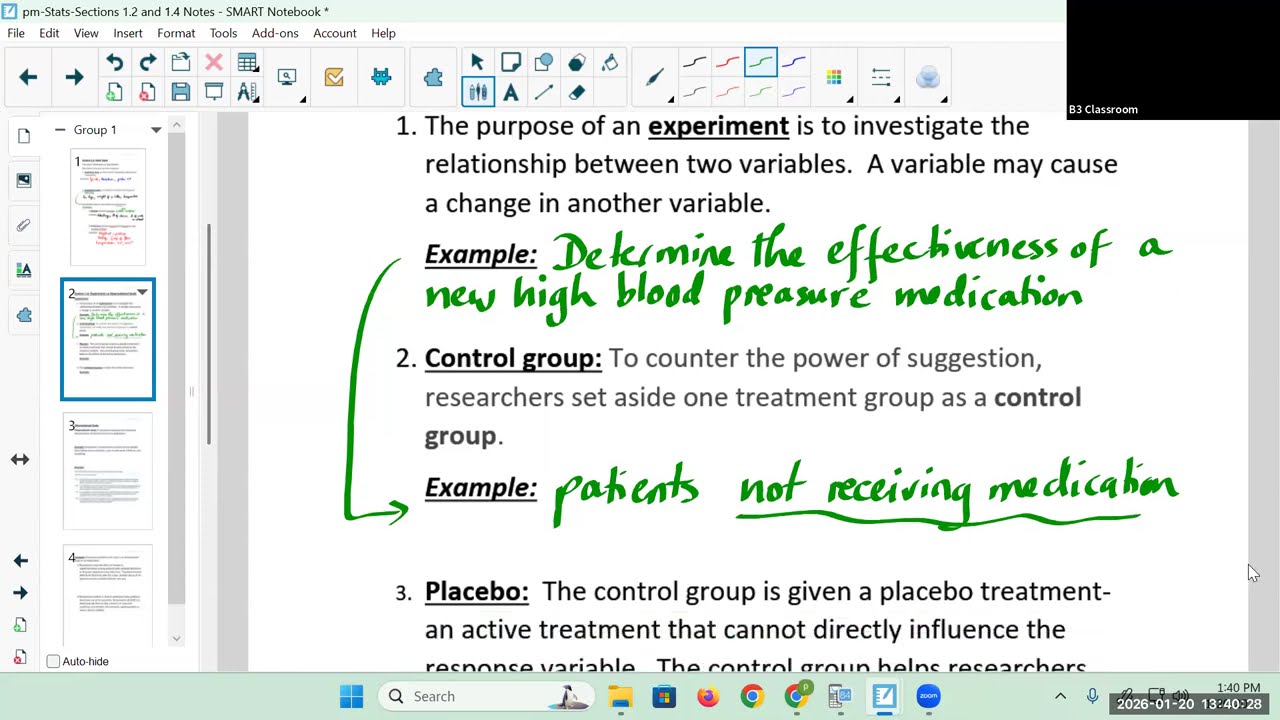Open page 2 thumbnail menu arrow
The image size is (1280, 720).
[142, 292]
